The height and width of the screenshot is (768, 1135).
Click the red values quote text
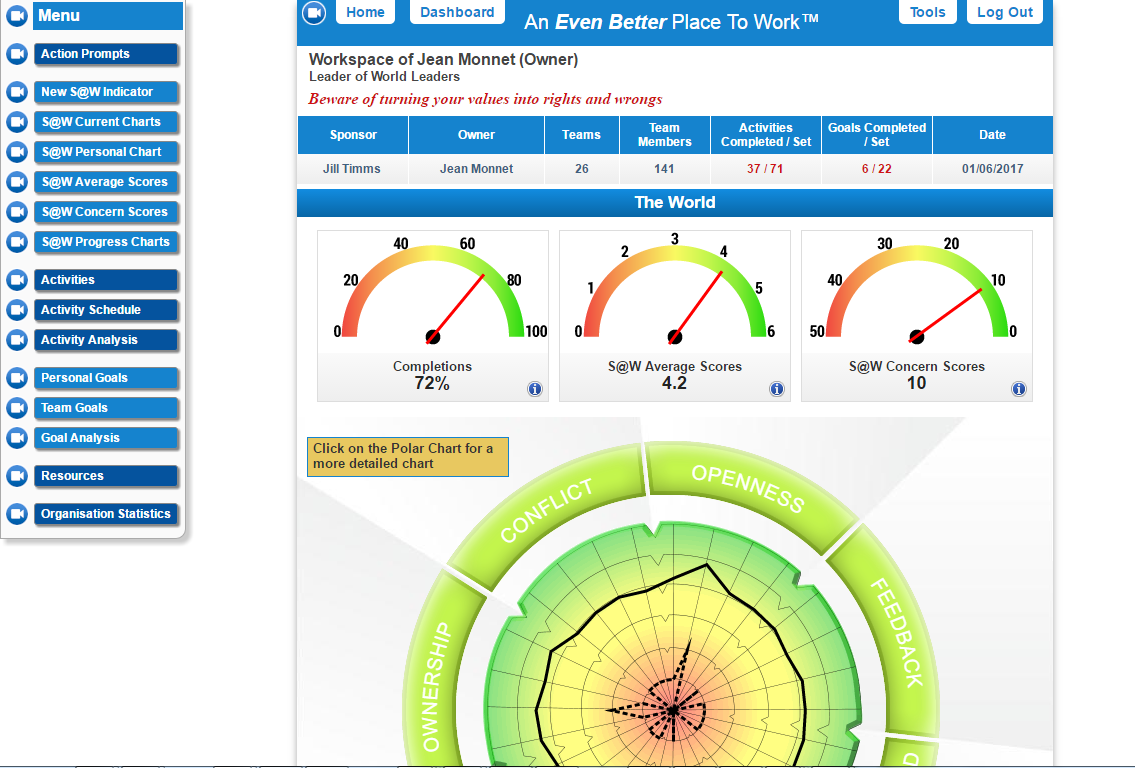(x=485, y=99)
